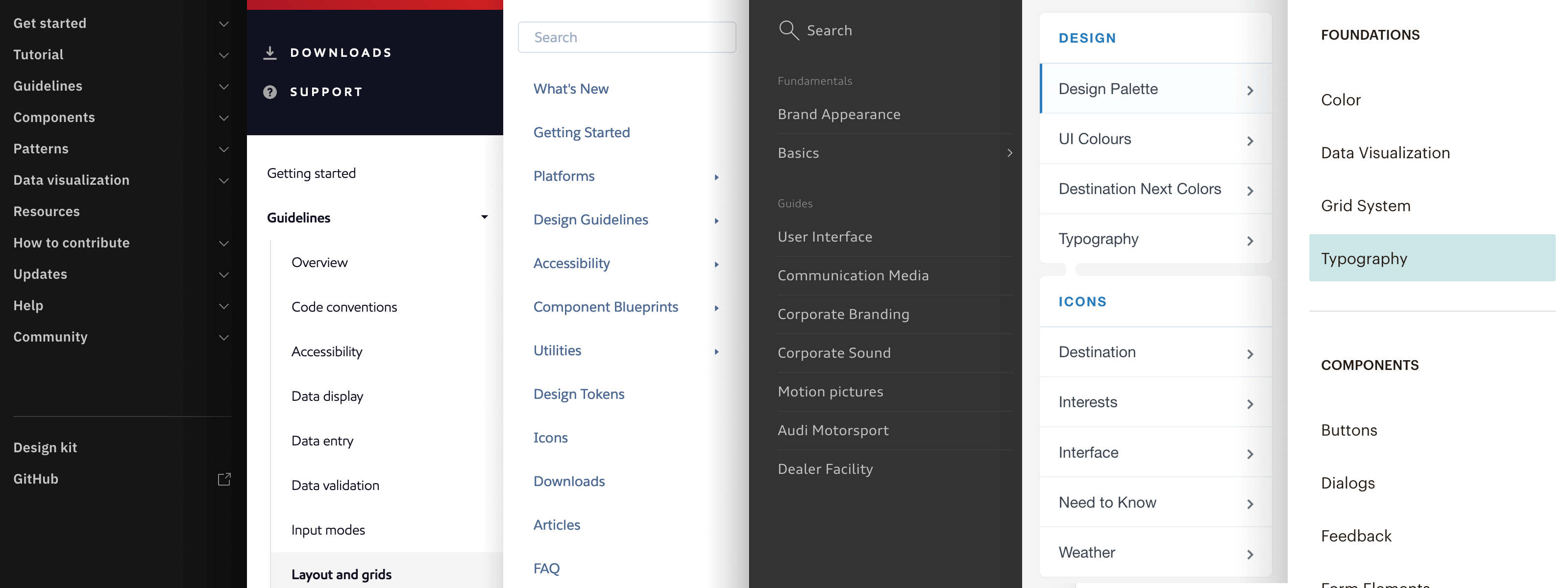Collapse the Guidelines caret in the white sidebar

tap(484, 217)
